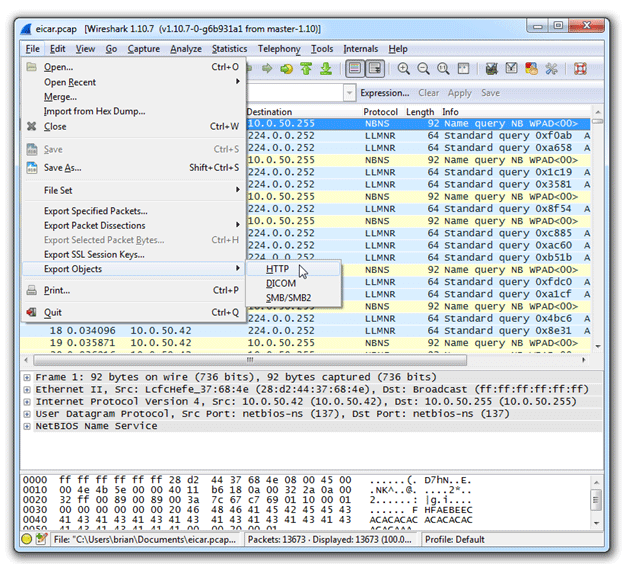
Task: Click the Go to Last Packet icon
Action: [326, 69]
